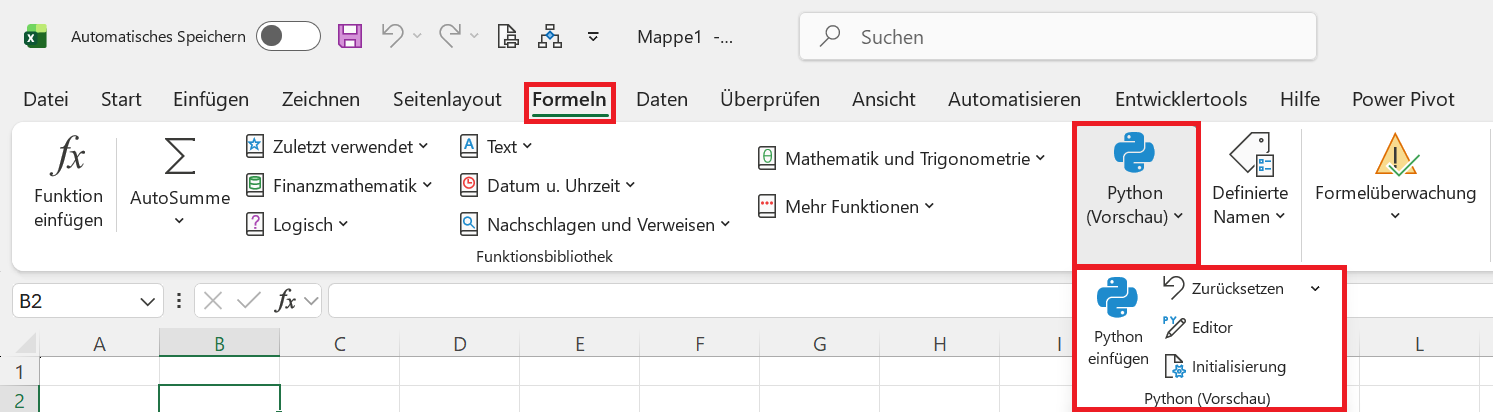Expand the Zuletzt verwendet dropdown

point(338,147)
